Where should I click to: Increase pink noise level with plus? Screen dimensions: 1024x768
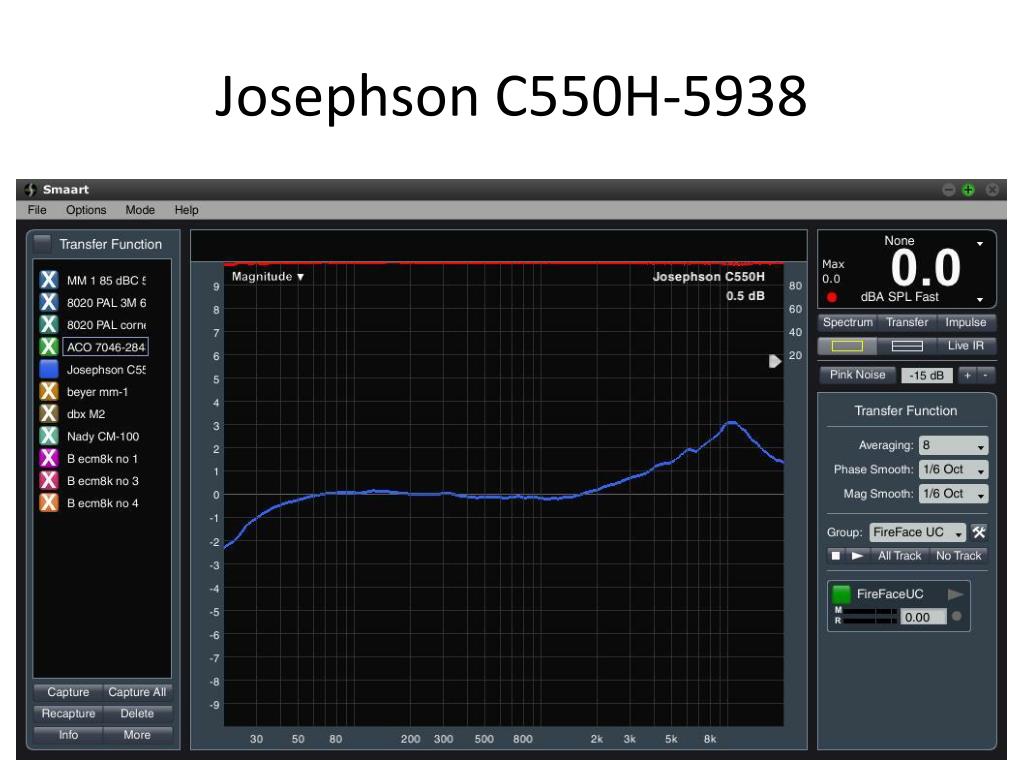coord(968,375)
